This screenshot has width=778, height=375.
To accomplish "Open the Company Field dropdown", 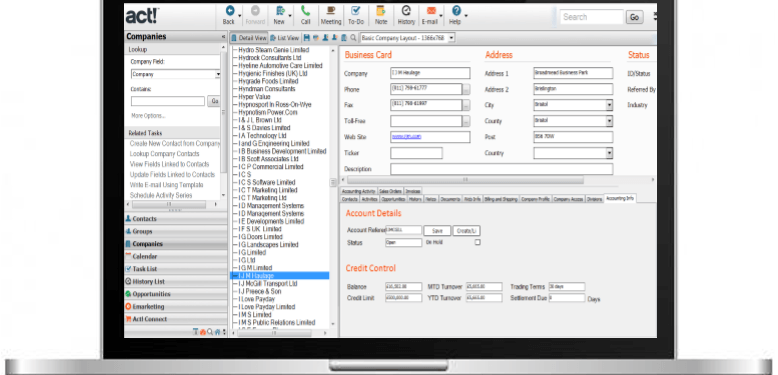I will coord(218,74).
